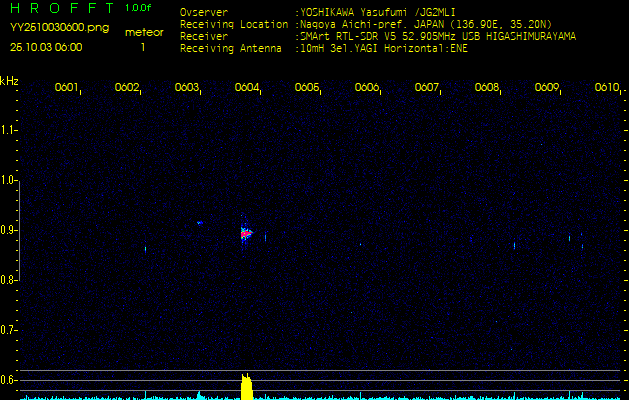The image size is (629, 400).
Task: Select the 0610 time marker
Action: 606,88
